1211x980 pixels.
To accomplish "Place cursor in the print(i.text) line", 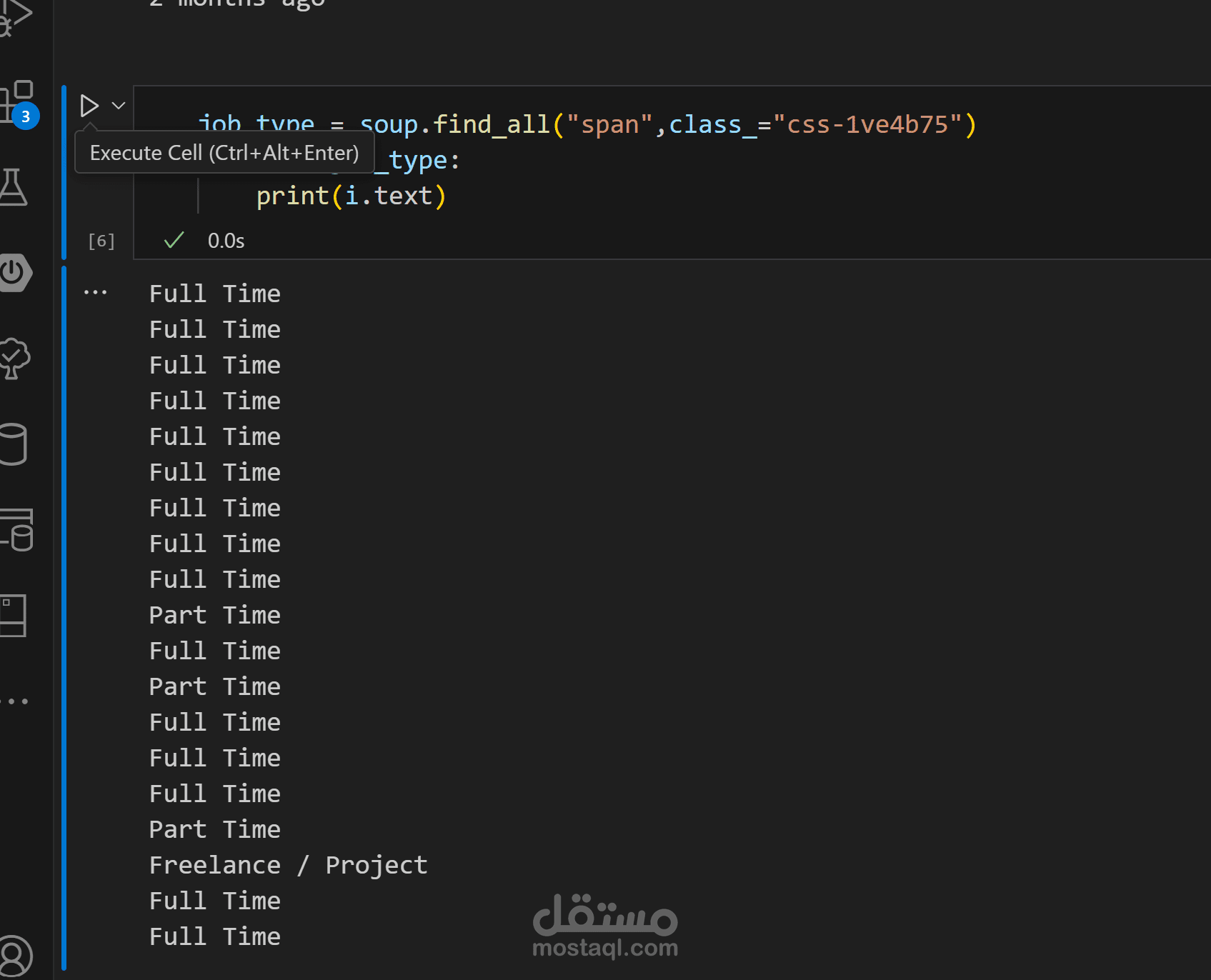I will pyautogui.click(x=351, y=196).
